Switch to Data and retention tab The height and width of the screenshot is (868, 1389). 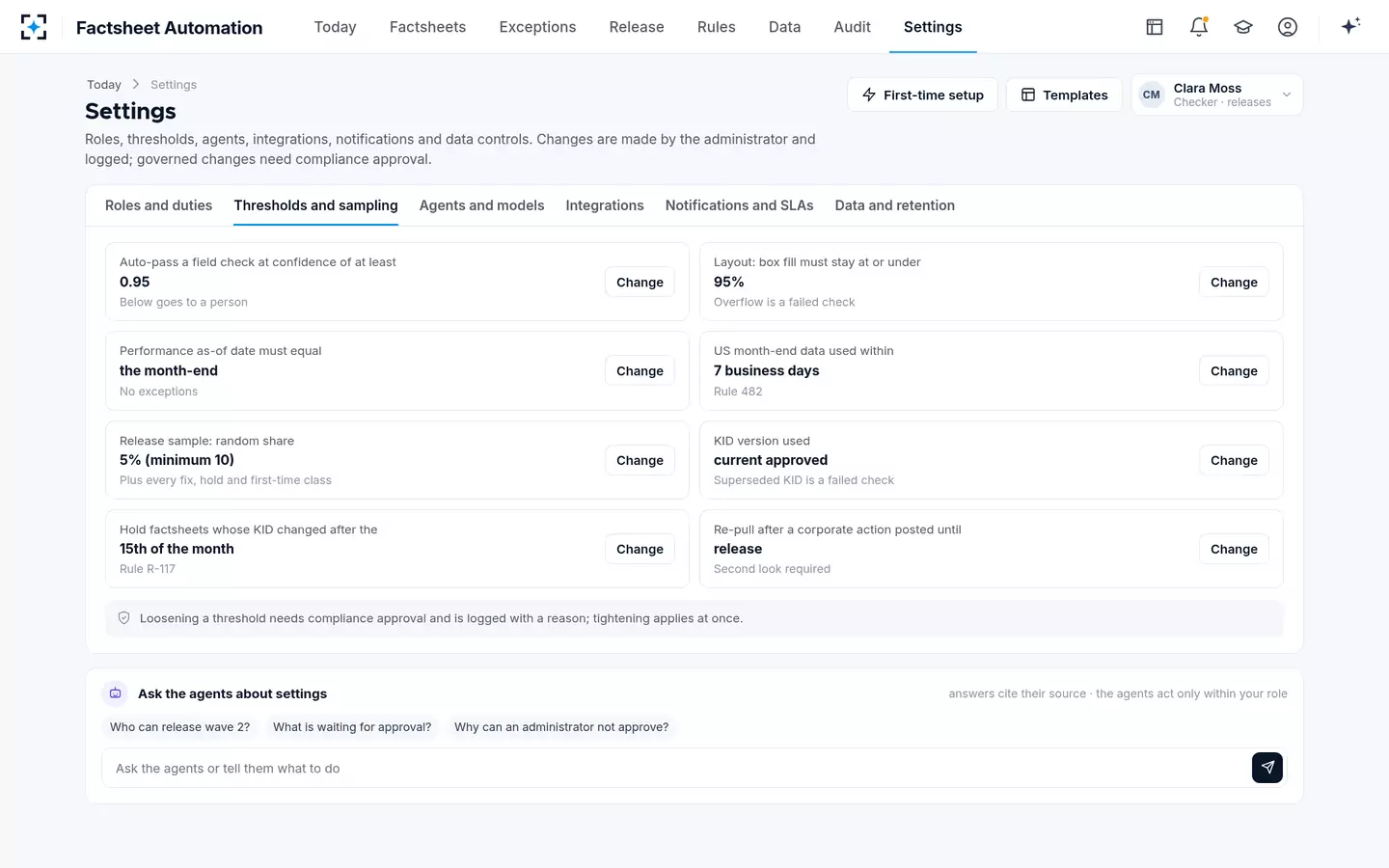pyautogui.click(x=895, y=205)
